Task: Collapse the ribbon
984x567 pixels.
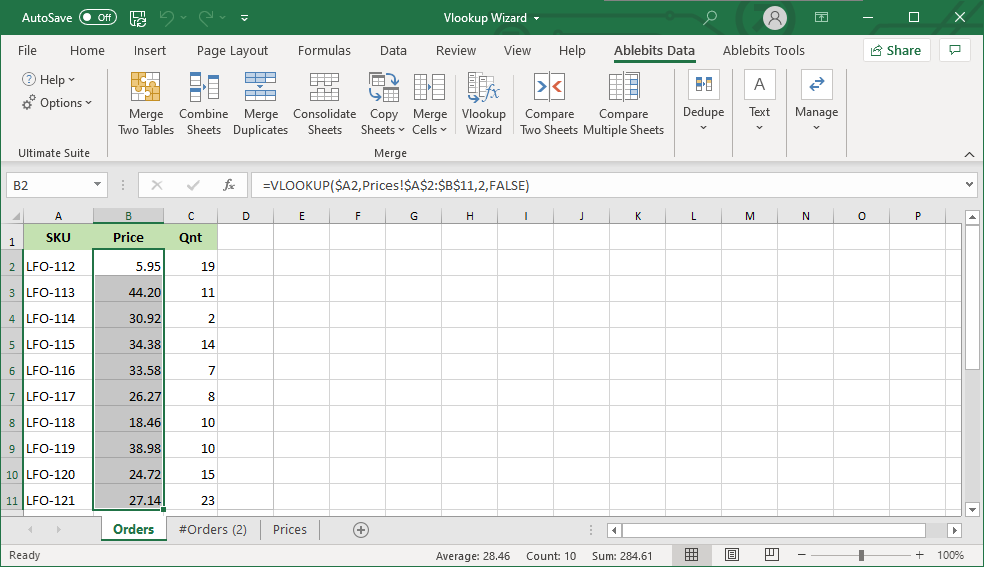Action: coord(970,154)
